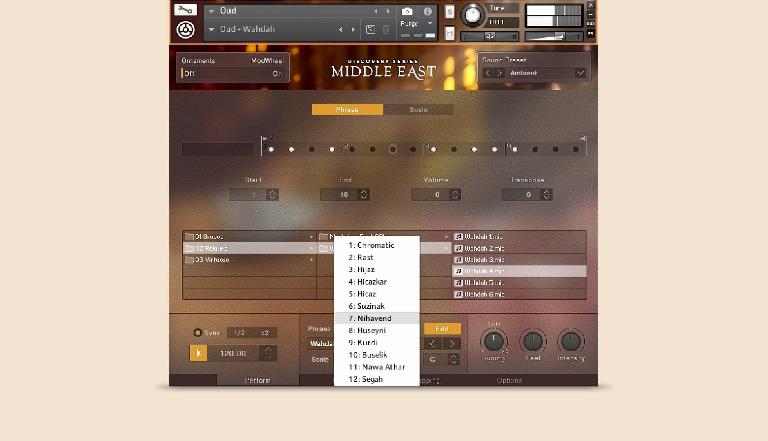Screen dimensions: 768x441
Task: Go to the next instrument in the Oud row
Action: click(388, 11)
